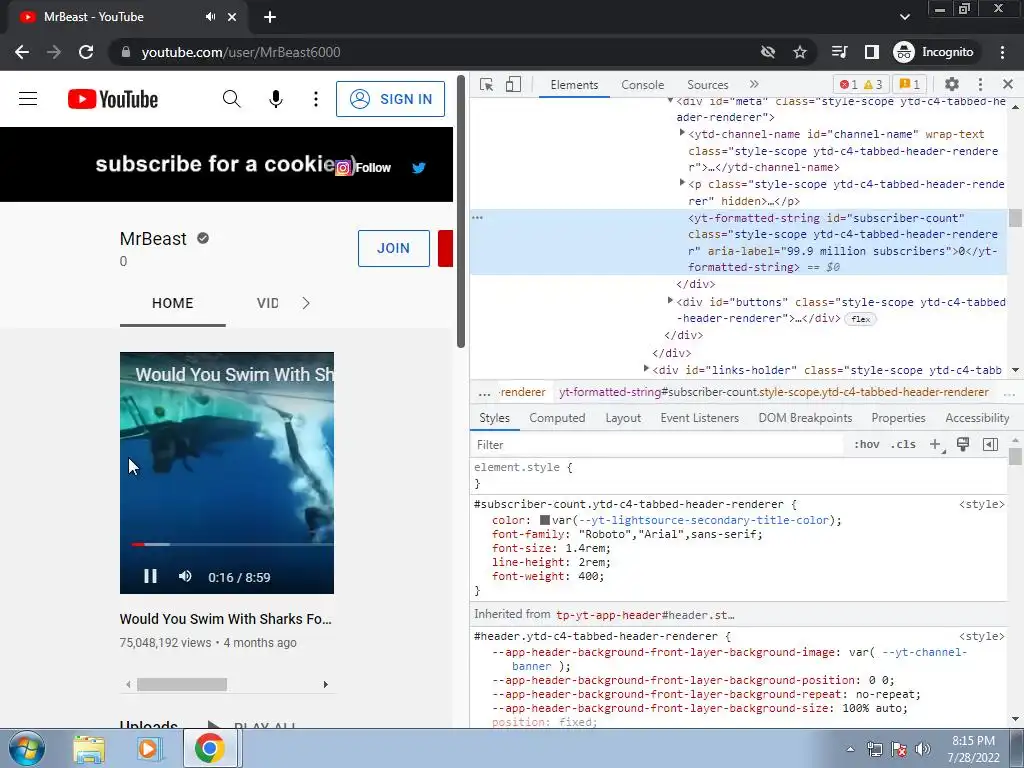Open File Explorer from taskbar

[x=89, y=749]
